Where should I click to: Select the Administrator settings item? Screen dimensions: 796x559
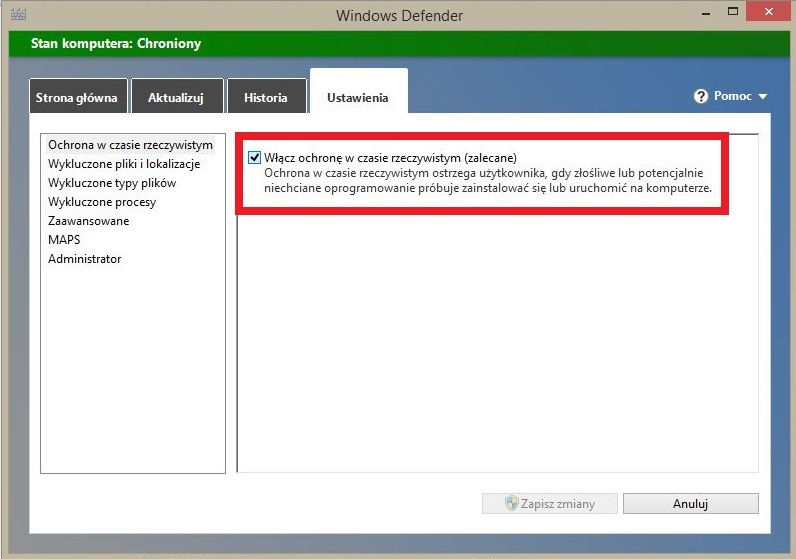(84, 259)
